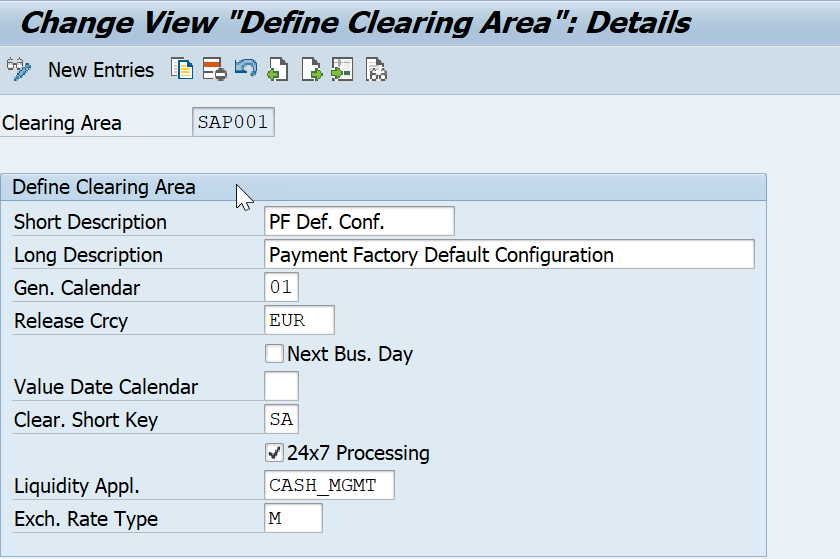The height and width of the screenshot is (559, 840).
Task: Go to the next entry icon
Action: (311, 70)
